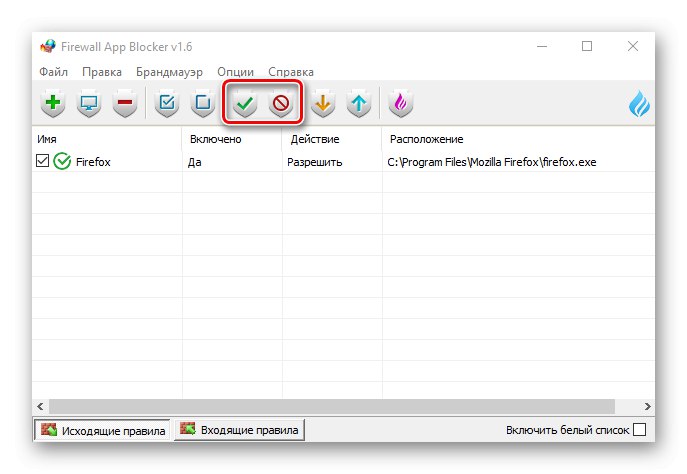Viewport: 687px width, 474px height.
Task: Click the firefox.exe path cell
Action: [492, 162]
